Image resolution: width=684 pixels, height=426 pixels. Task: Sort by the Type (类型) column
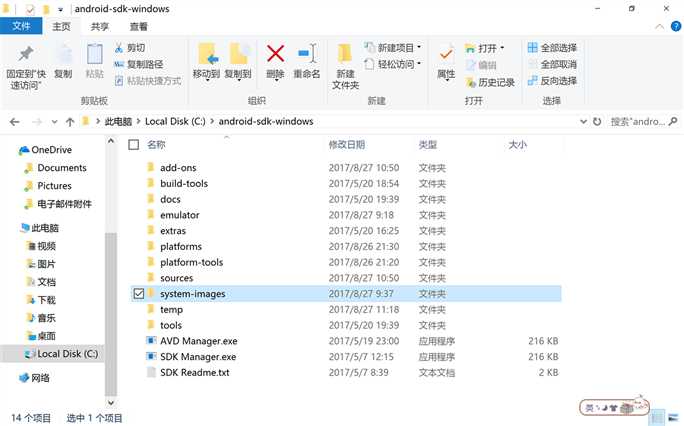pyautogui.click(x=428, y=145)
